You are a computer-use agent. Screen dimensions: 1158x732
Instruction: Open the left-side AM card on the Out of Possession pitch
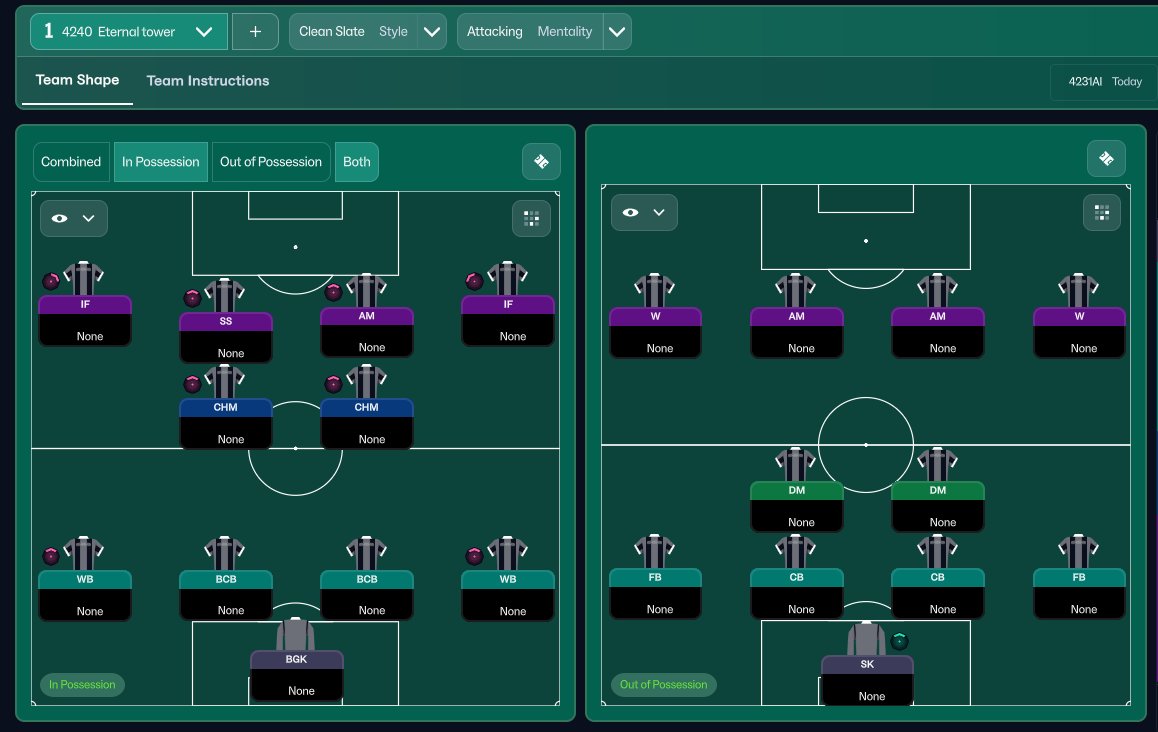click(796, 333)
